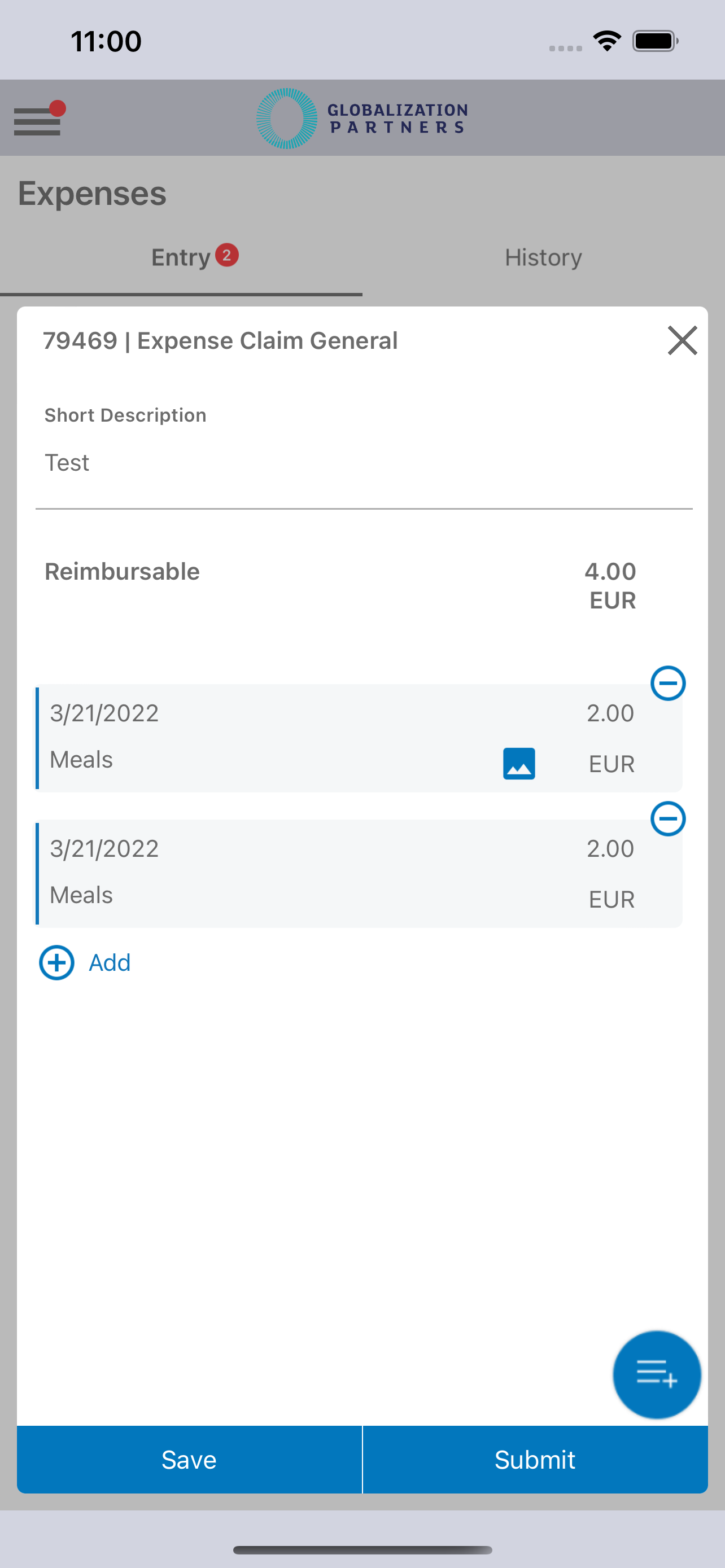
Task: Open the hamburger navigation menu
Action: pyautogui.click(x=38, y=120)
